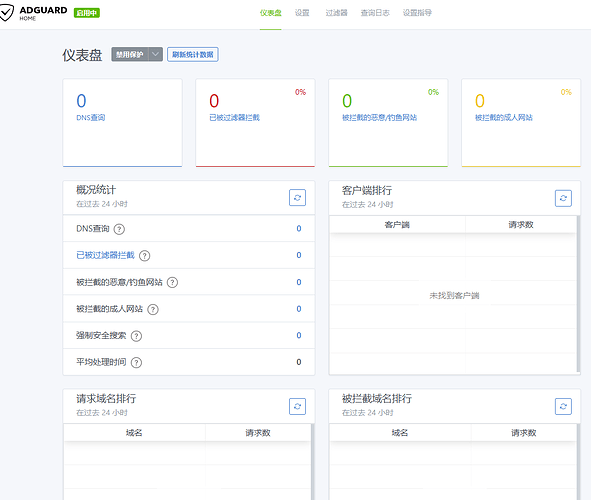Open the 过滤器 menu
This screenshot has height=500, width=591.
(x=336, y=13)
